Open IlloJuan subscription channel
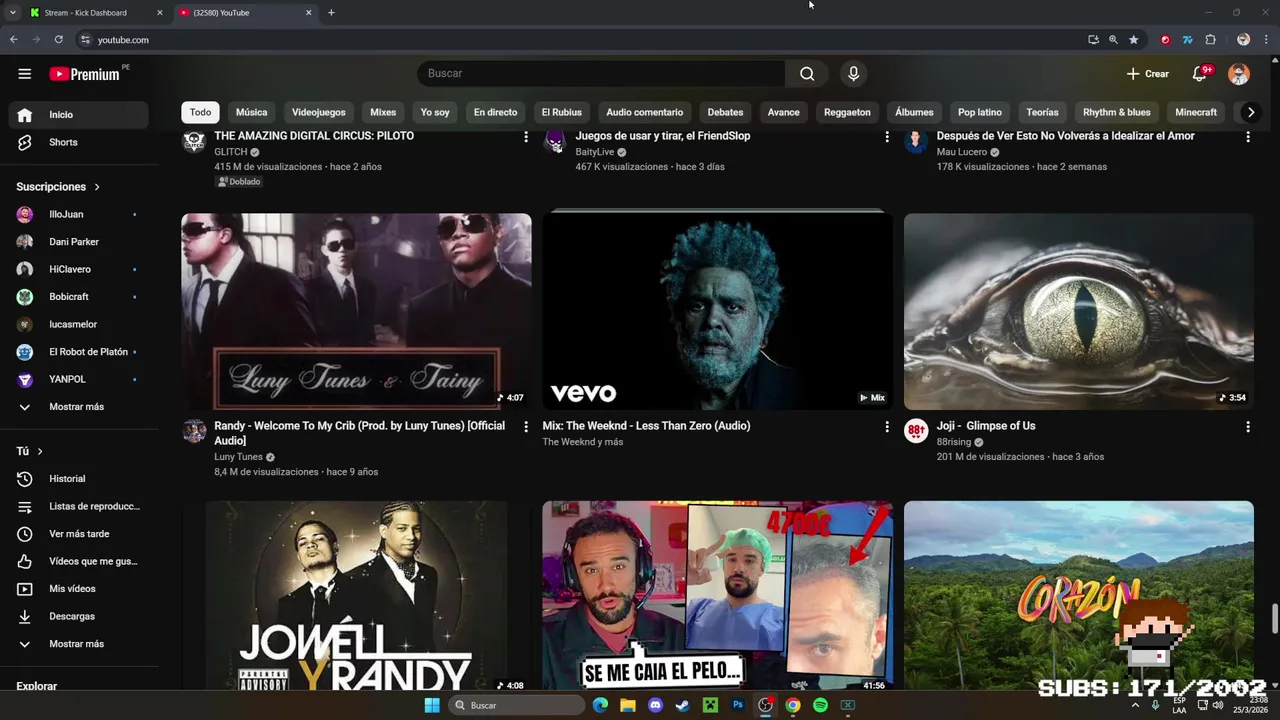 (x=78, y=214)
